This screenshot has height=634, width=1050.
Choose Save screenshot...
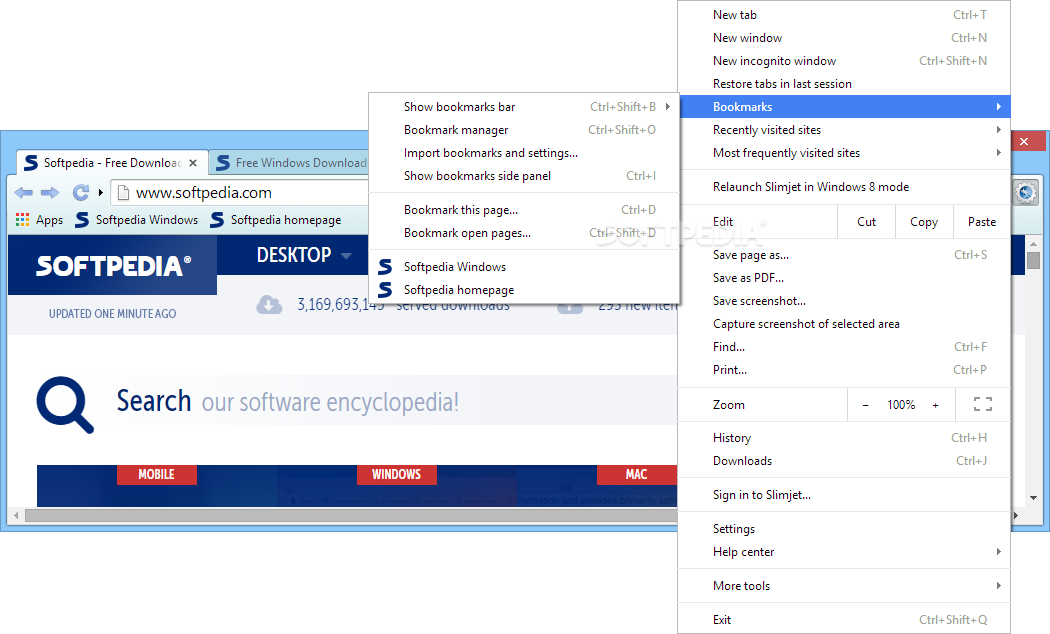click(x=844, y=301)
